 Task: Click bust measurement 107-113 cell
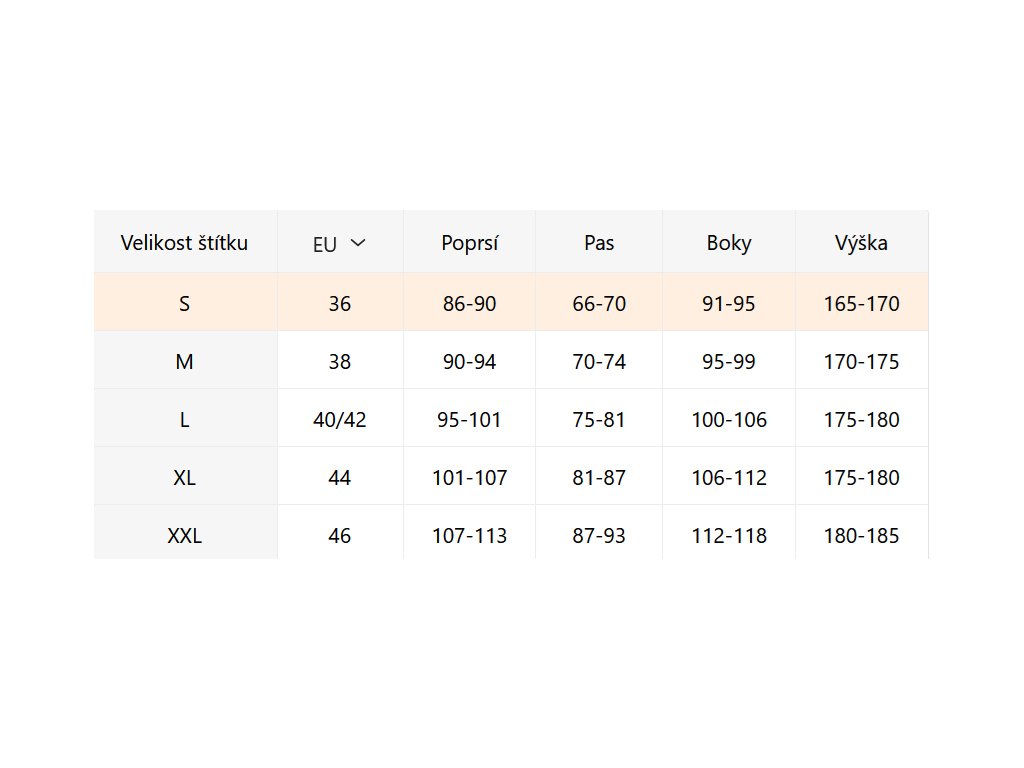click(469, 536)
